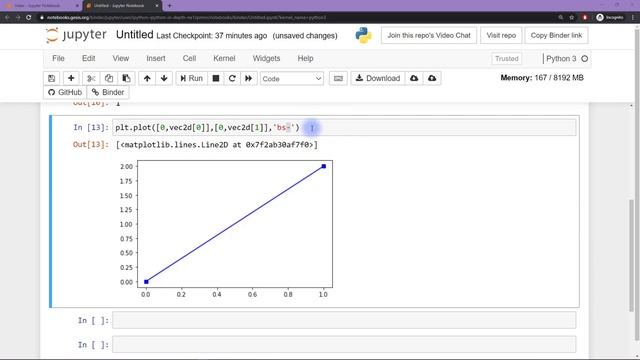
Task: Click the browser back arrow
Action: [x=7, y=18]
